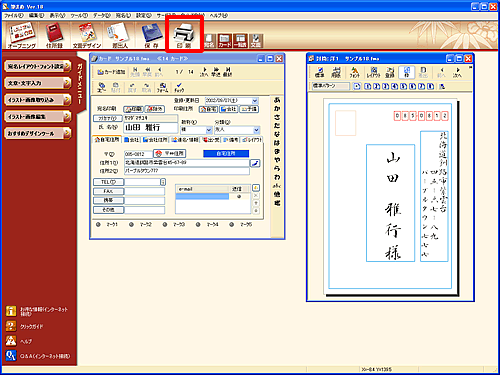500x375 pixels.
Task: Run チェック checkmark icon in card toolbar
Action: [x=179, y=88]
